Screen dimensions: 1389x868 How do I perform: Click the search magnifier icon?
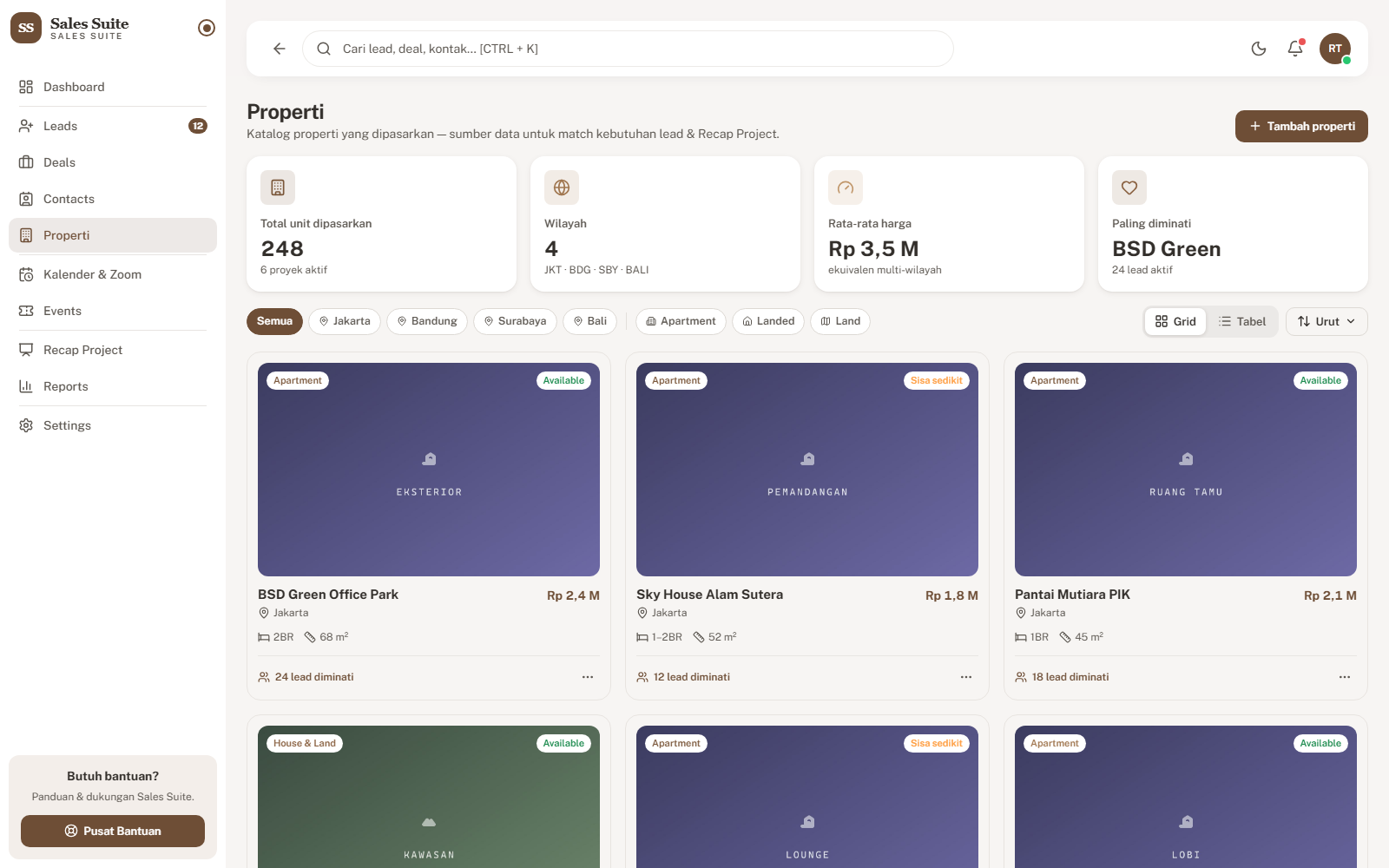(x=324, y=49)
